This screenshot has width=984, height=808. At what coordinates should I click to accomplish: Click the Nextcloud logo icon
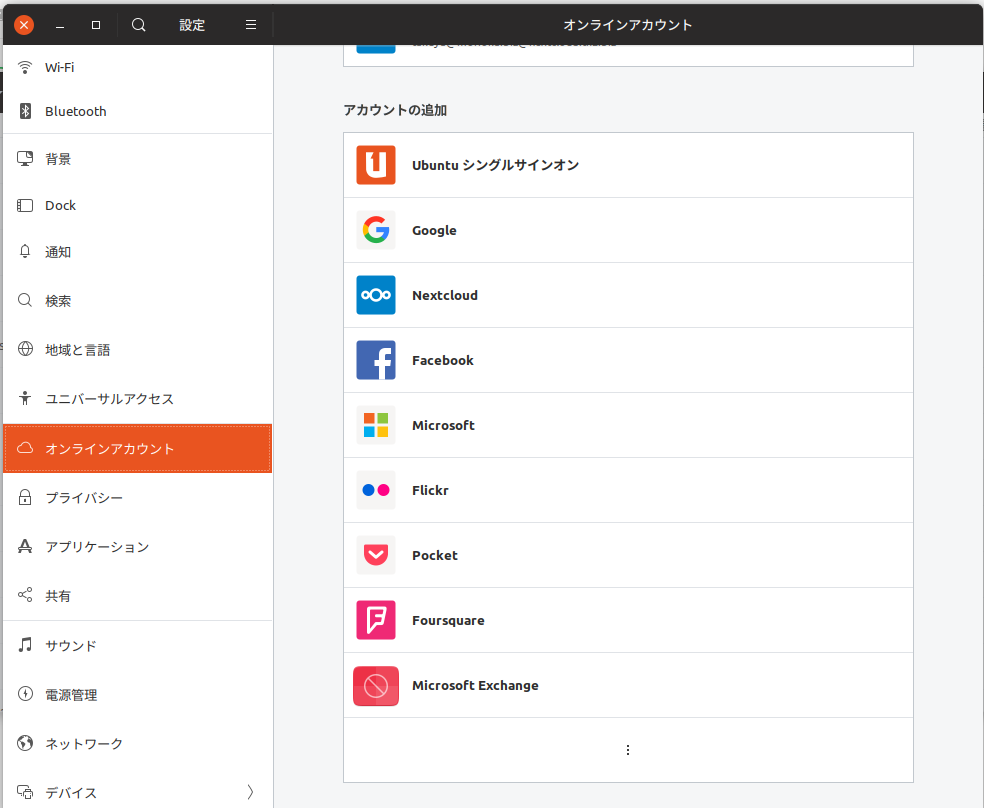click(x=376, y=295)
